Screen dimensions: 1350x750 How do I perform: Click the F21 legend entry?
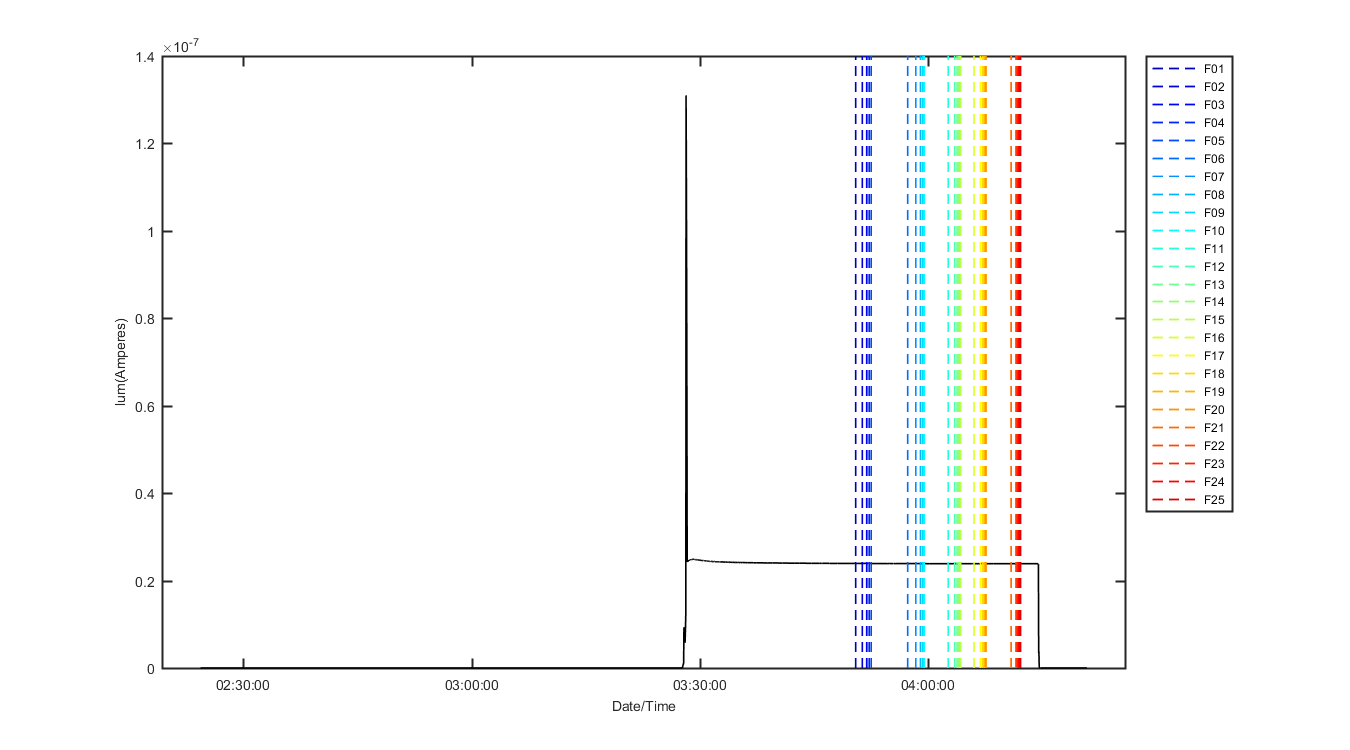[x=1189, y=428]
